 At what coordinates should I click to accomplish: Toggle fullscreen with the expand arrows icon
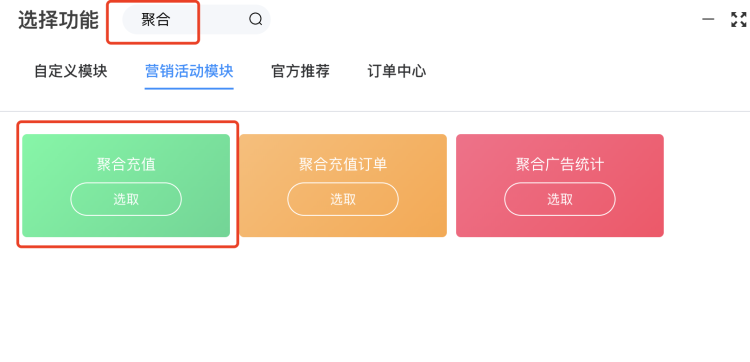pos(739,20)
